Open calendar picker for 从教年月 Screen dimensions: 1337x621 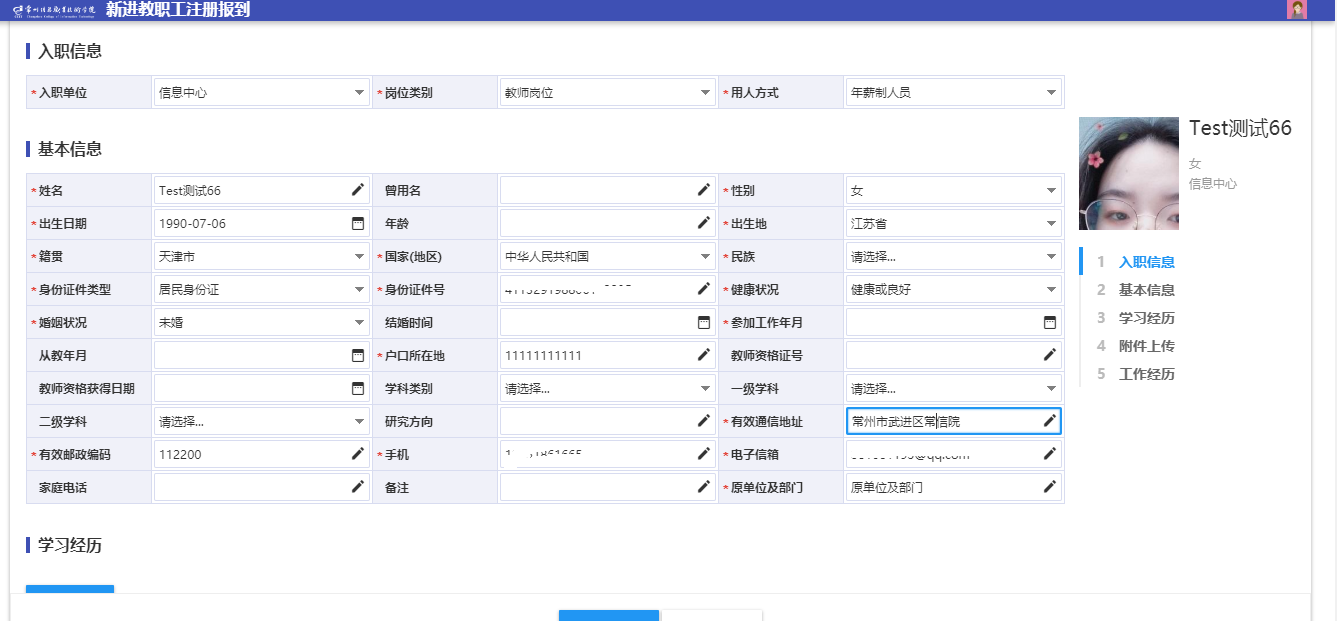click(357, 355)
